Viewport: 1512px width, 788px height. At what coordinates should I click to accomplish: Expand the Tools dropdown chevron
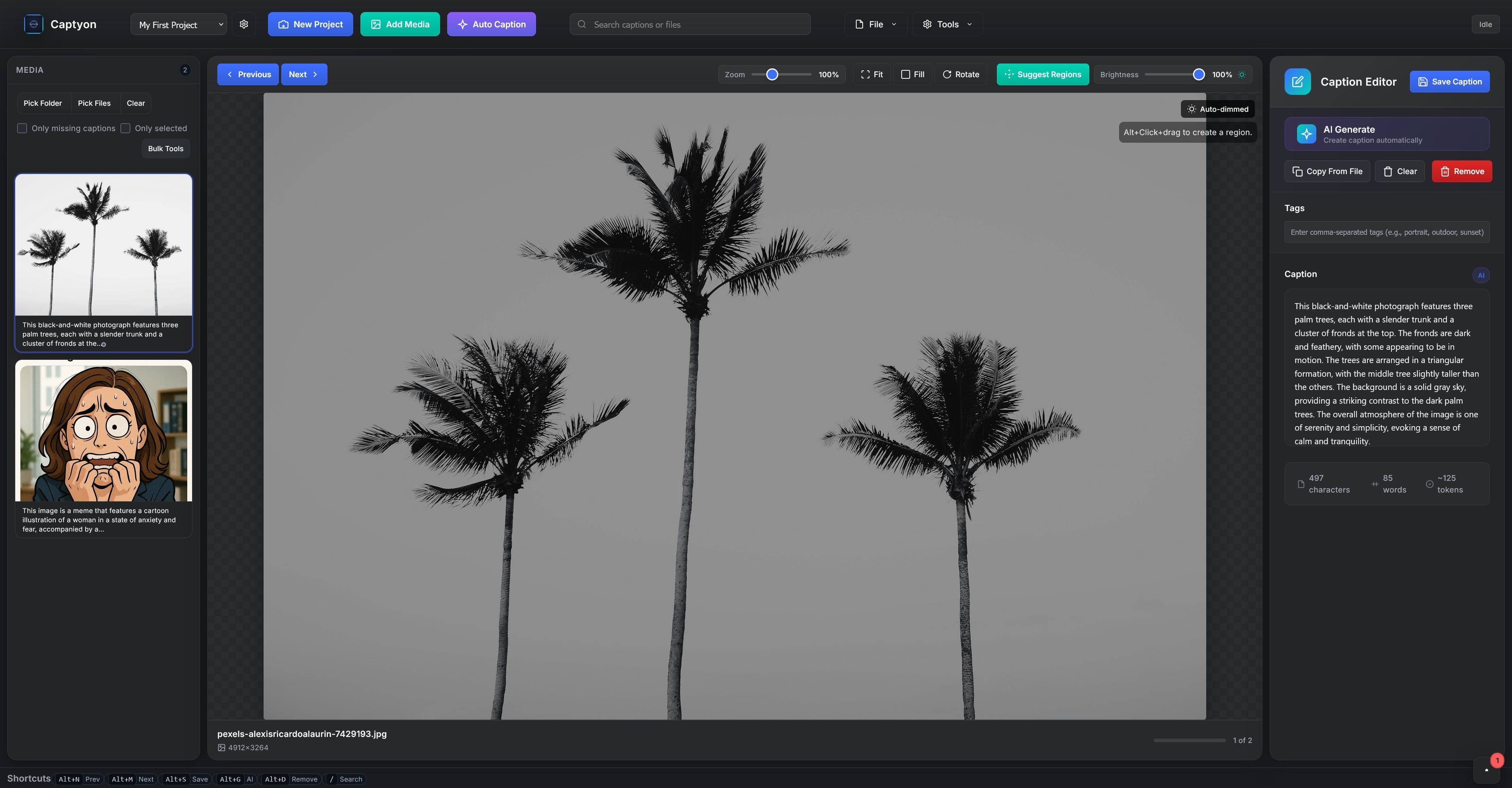coord(970,24)
